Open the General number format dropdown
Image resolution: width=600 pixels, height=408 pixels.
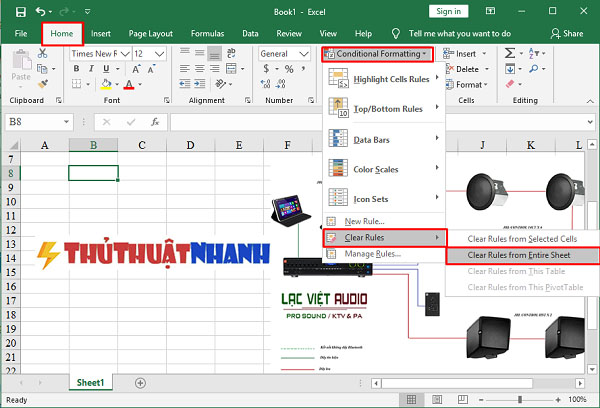point(304,54)
